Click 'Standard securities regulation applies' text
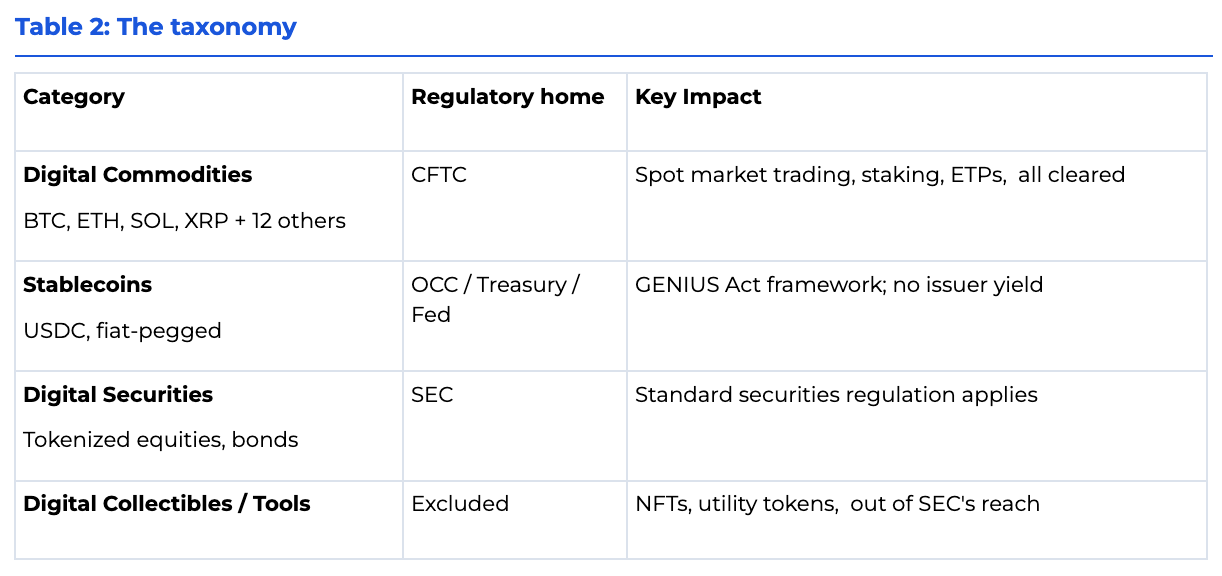This screenshot has height=576, width=1222. click(836, 395)
